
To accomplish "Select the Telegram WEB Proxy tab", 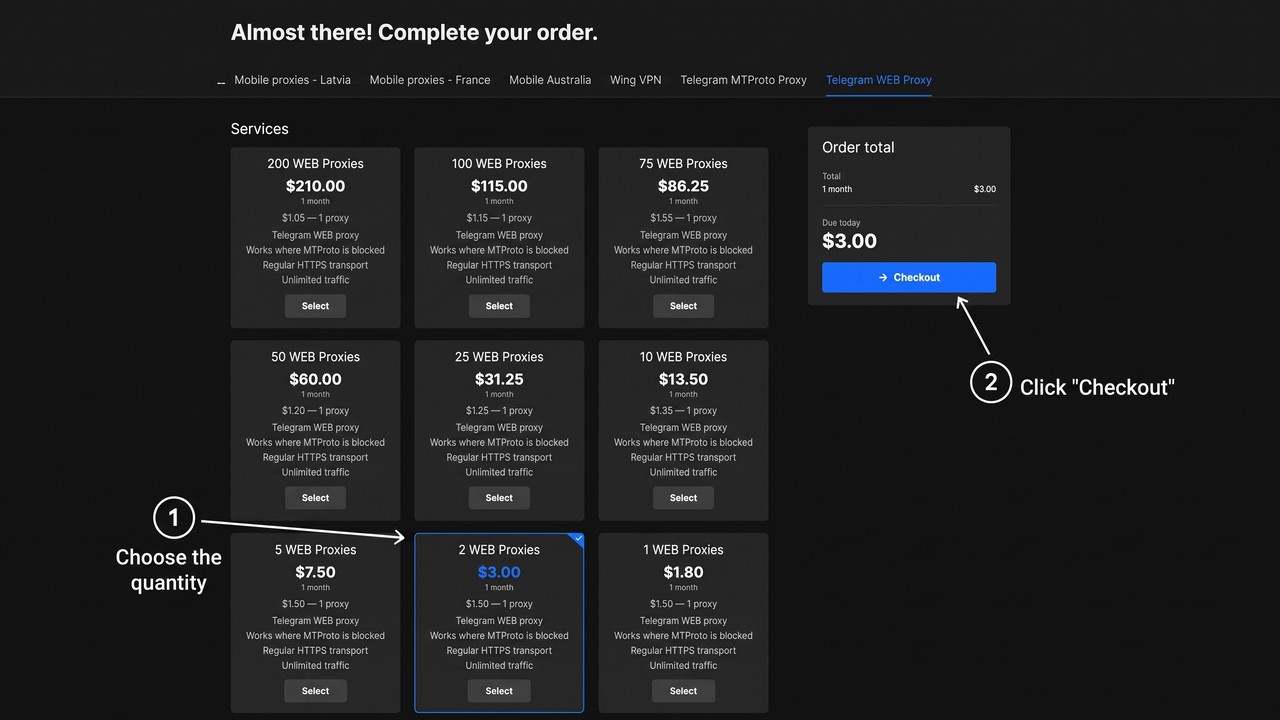I will click(879, 80).
